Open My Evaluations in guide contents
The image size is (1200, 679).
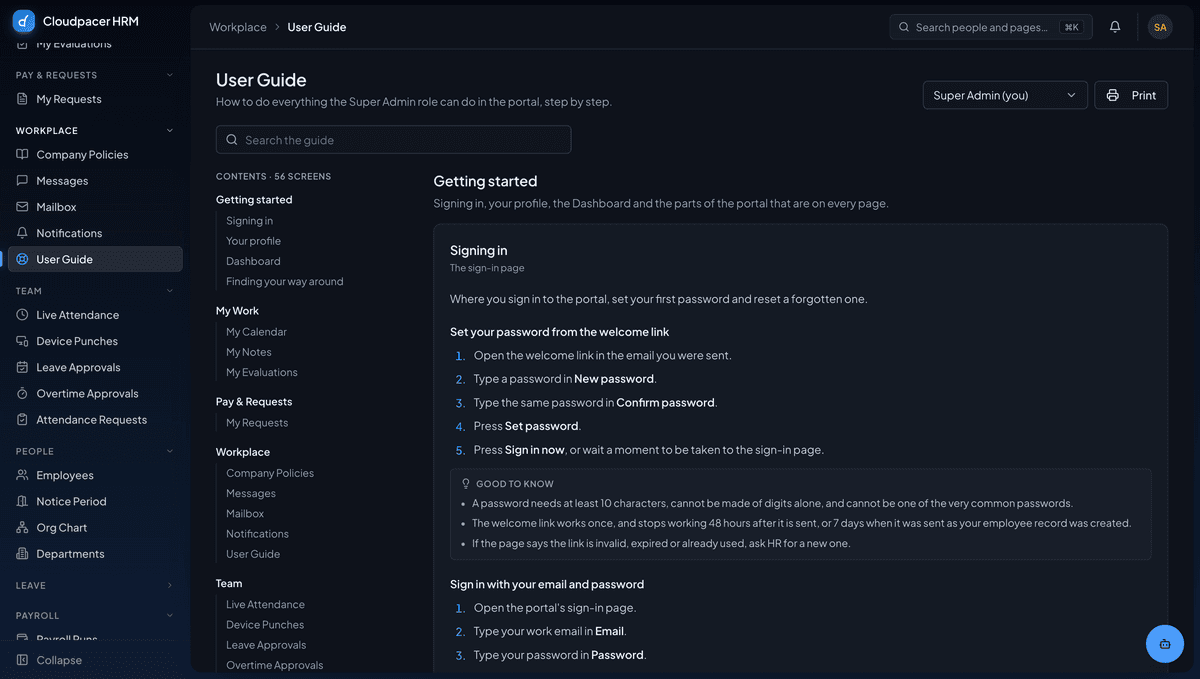pos(261,372)
